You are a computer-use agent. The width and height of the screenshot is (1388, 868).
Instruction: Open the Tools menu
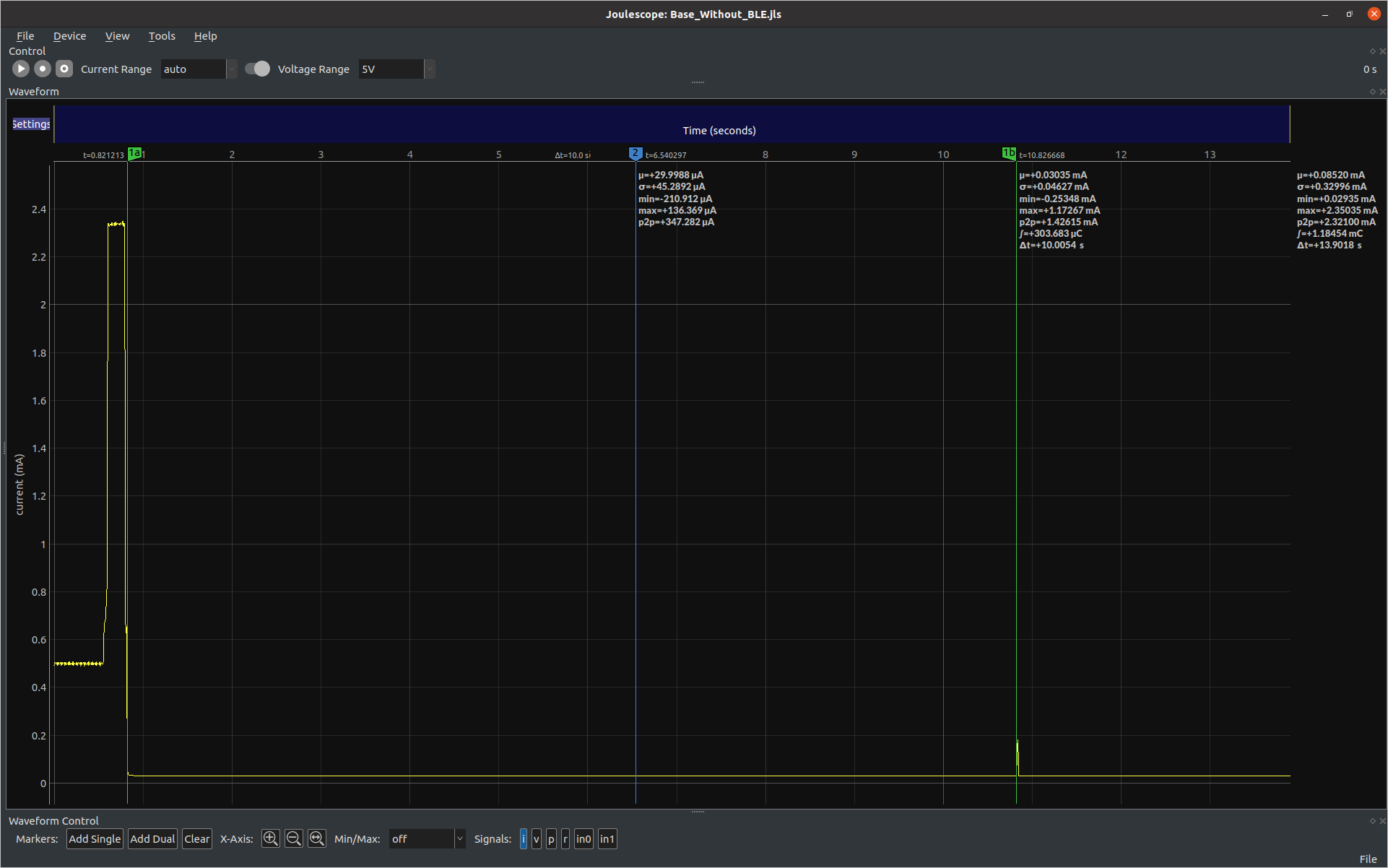[x=161, y=35]
